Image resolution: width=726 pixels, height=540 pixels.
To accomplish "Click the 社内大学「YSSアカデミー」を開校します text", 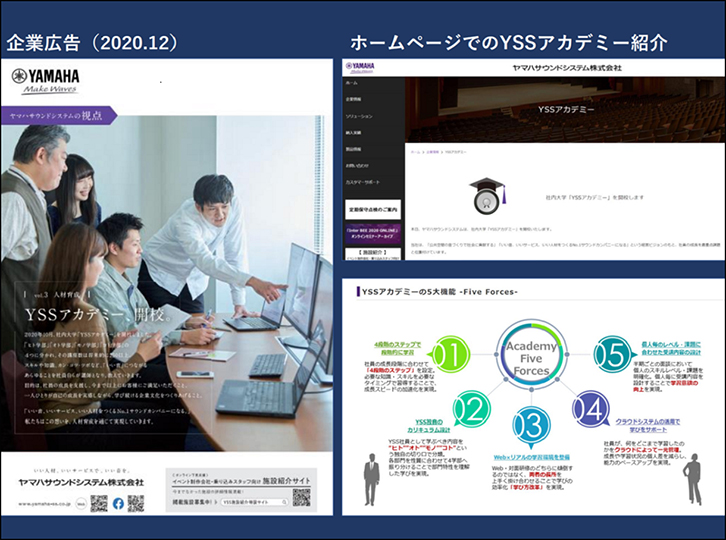I will [x=595, y=197].
